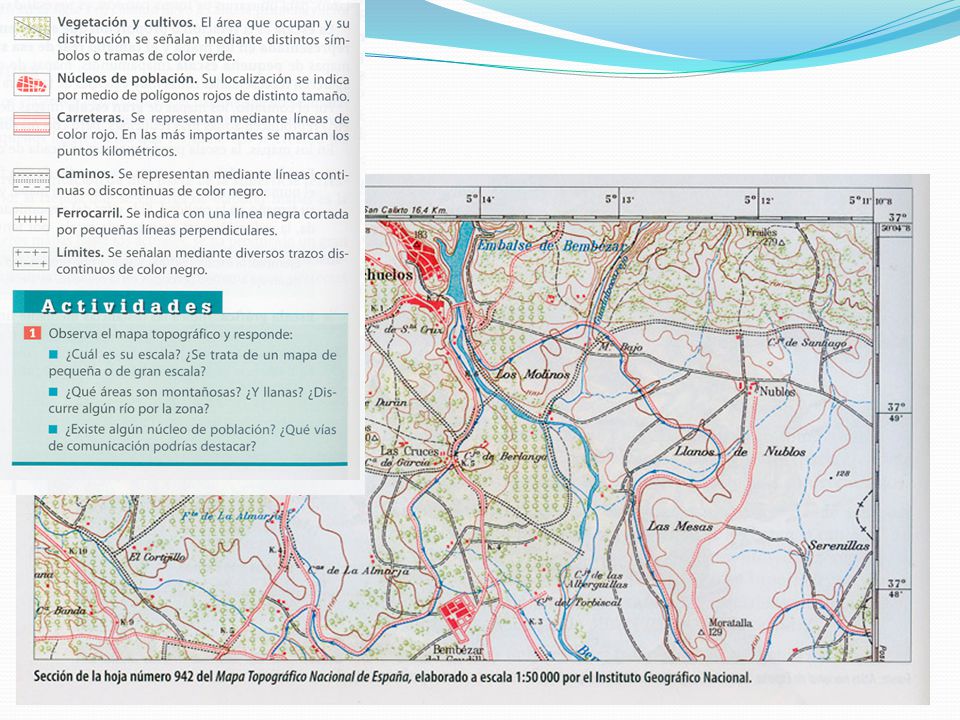Click the 5° 12' longitude label
The height and width of the screenshot is (720, 960).
(760, 200)
